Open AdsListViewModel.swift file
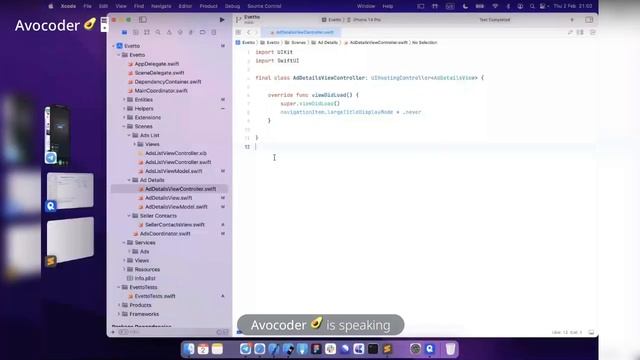 [x=173, y=171]
